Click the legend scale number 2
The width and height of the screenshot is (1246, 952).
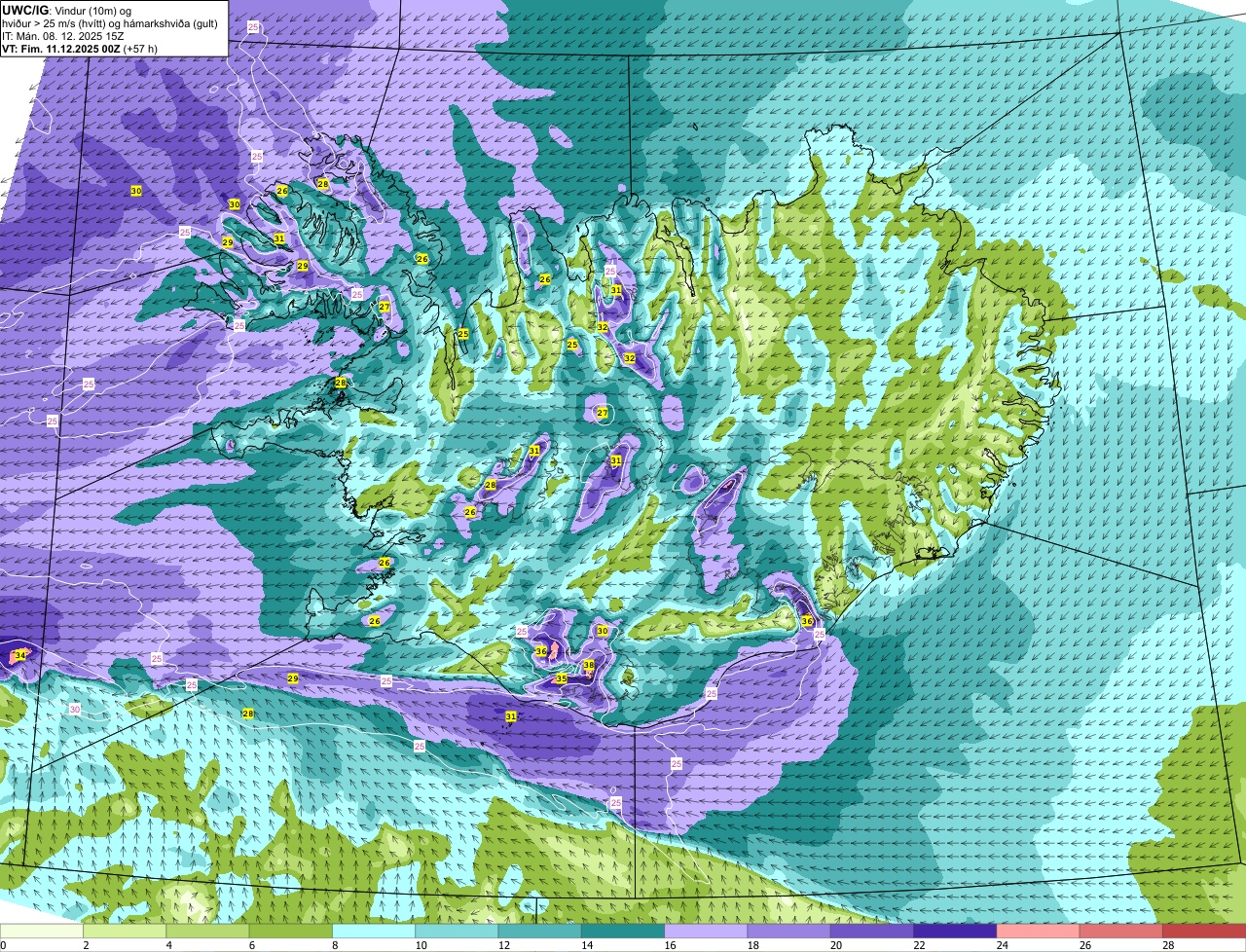(x=86, y=945)
